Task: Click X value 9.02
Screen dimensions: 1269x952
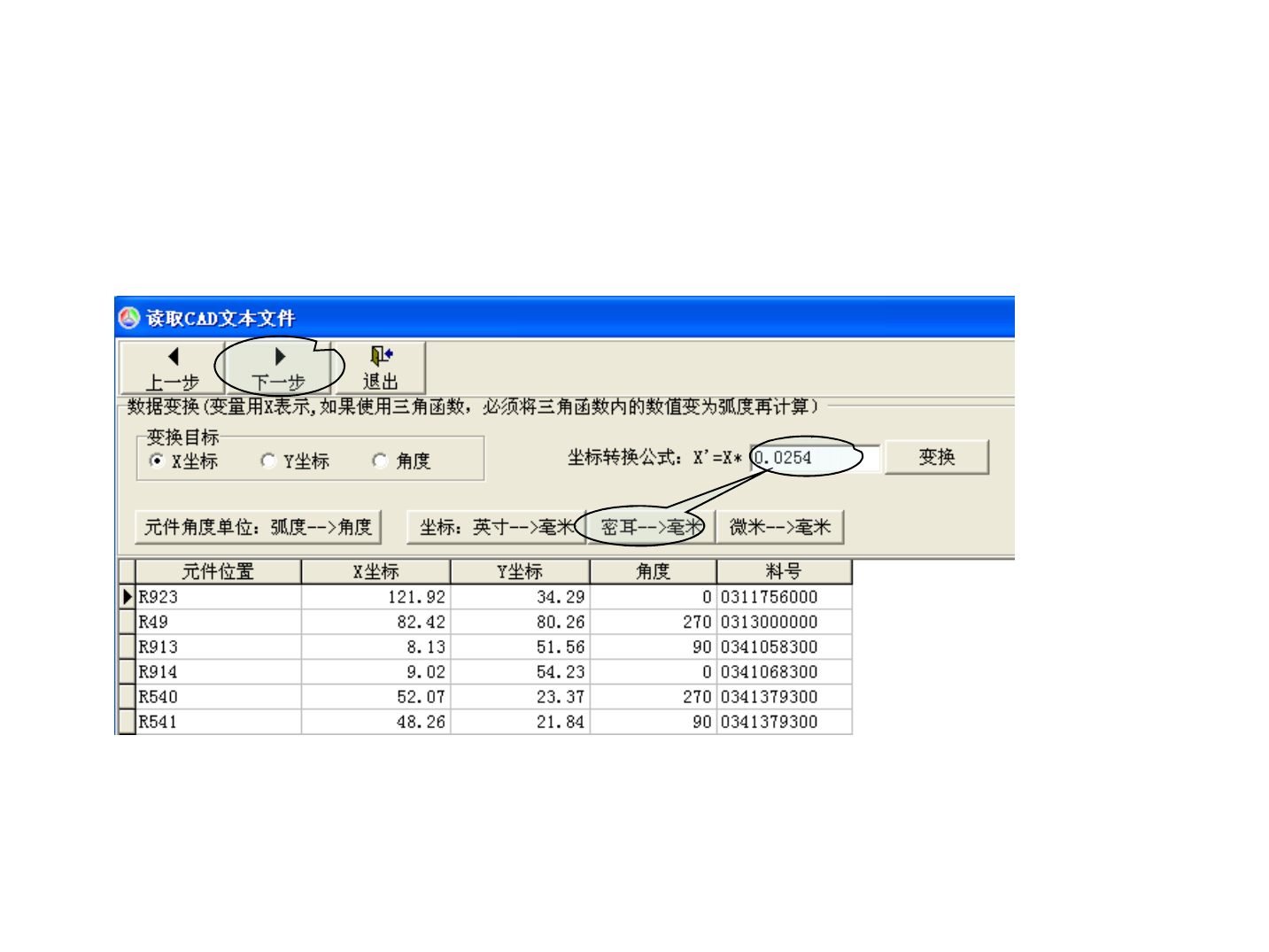Action: click(x=375, y=672)
